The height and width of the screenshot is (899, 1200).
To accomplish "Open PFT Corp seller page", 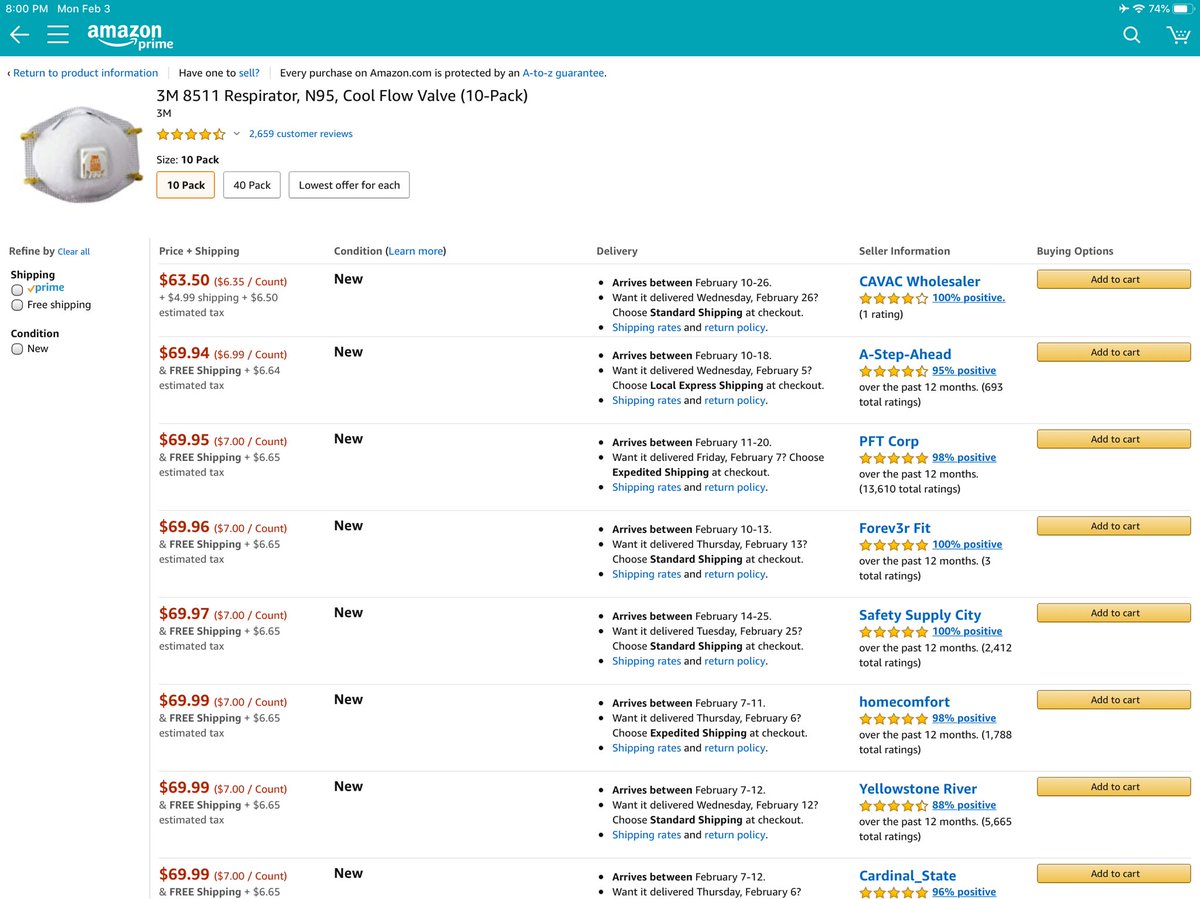I will 888,442.
